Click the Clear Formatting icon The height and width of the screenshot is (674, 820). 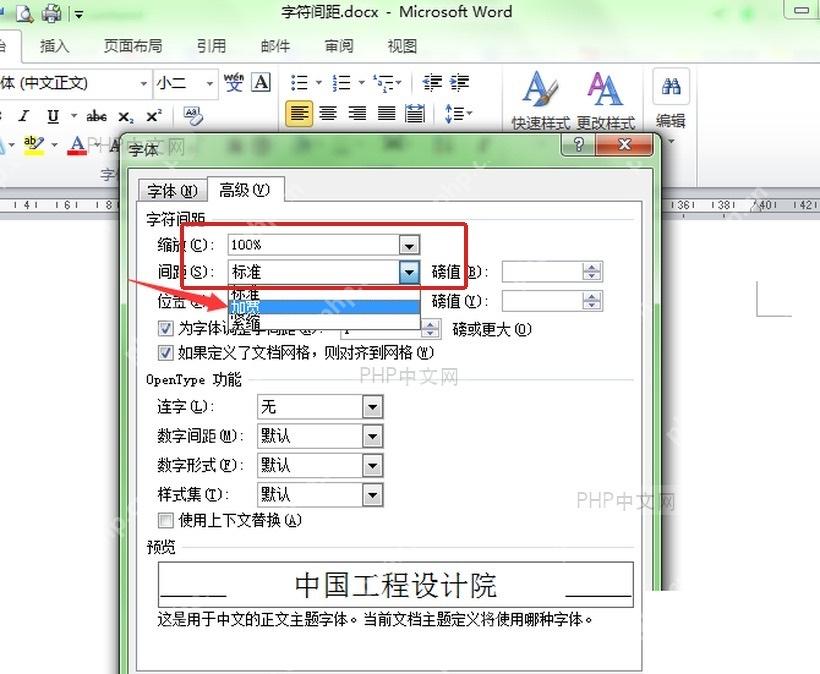pyautogui.click(x=193, y=115)
